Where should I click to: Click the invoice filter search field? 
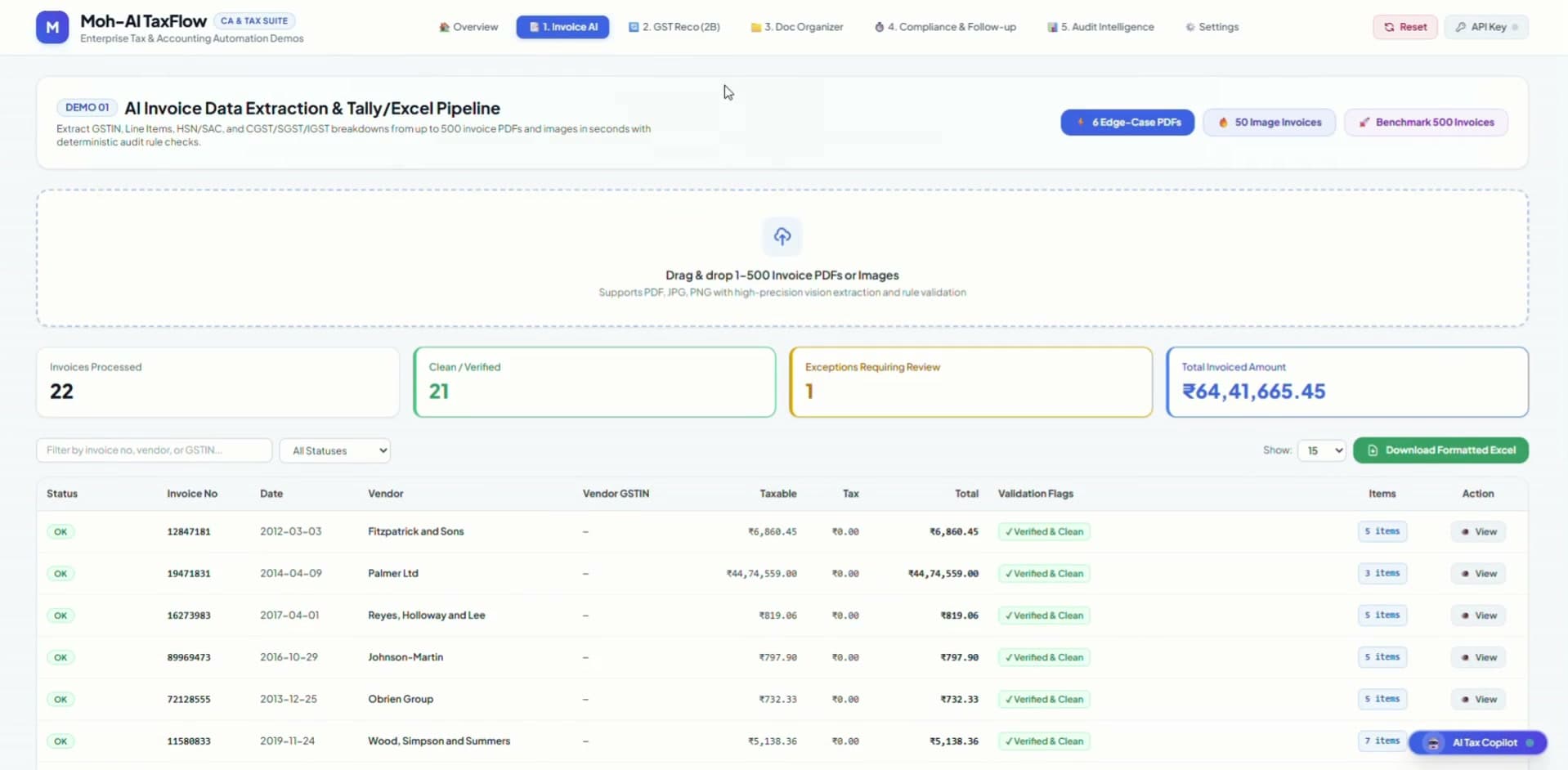pos(155,450)
